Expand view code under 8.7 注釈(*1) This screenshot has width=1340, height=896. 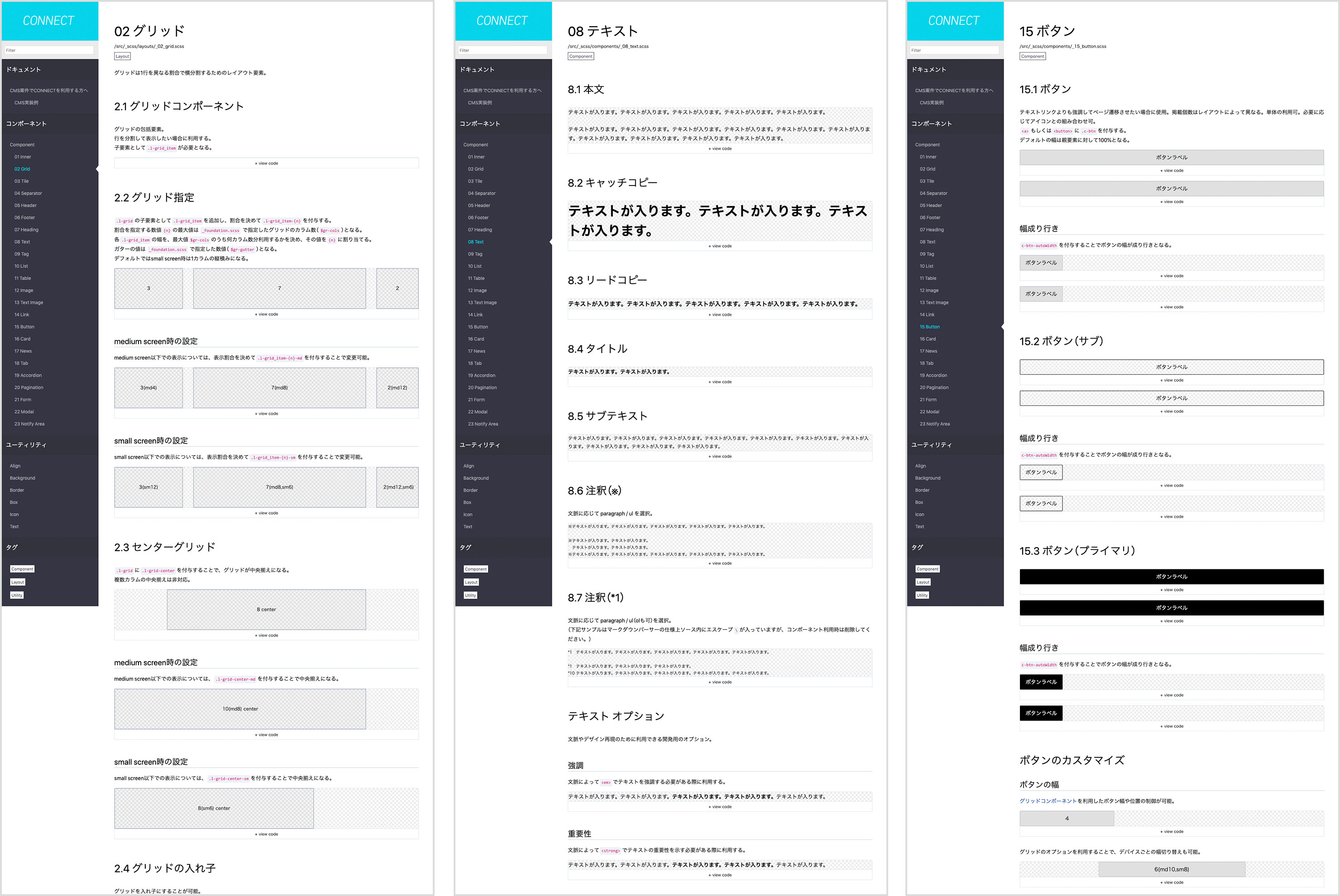point(720,682)
